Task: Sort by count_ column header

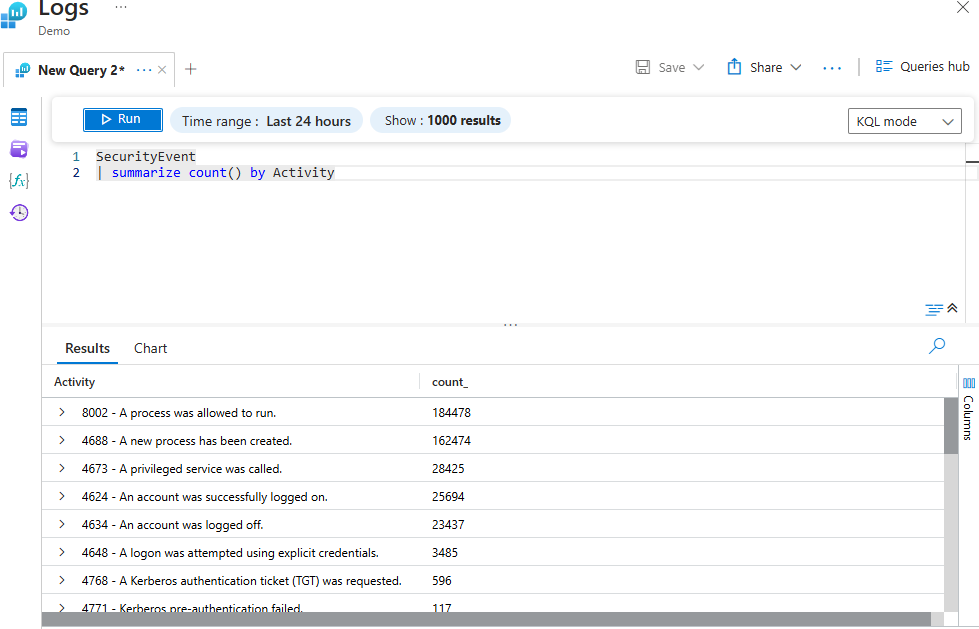Action: [450, 382]
